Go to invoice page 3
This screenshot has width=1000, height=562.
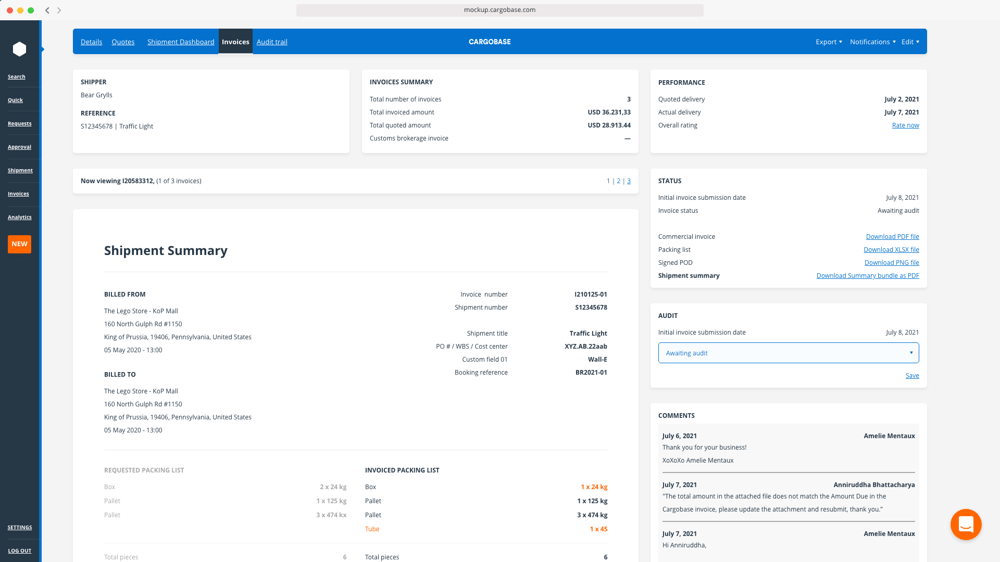[628, 181]
